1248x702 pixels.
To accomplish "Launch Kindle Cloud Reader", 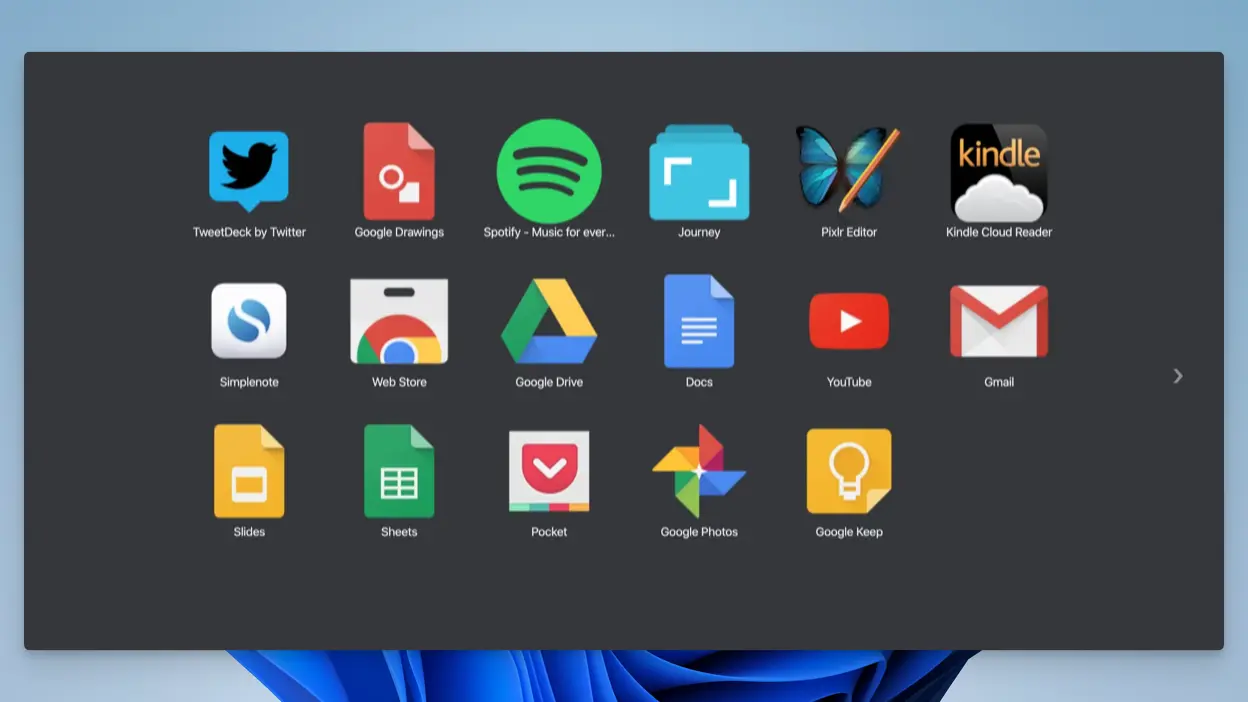I will pos(998,170).
